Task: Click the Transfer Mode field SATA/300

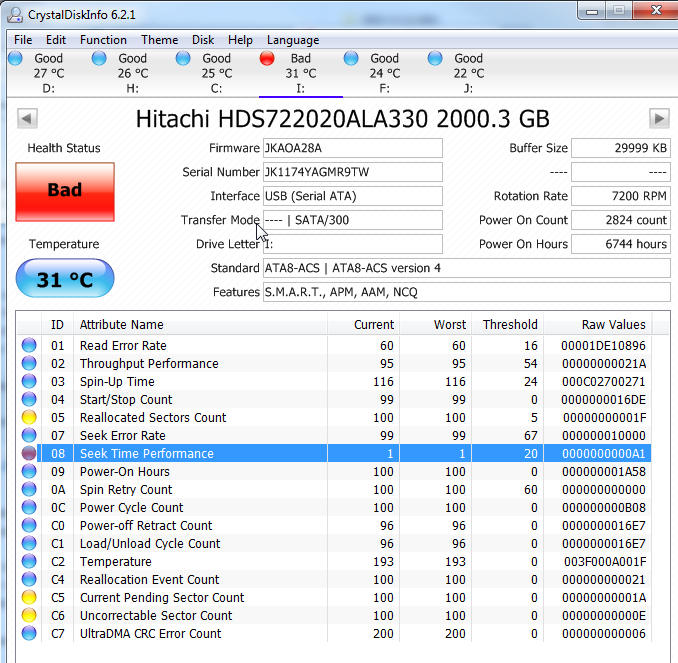Action: tap(352, 220)
